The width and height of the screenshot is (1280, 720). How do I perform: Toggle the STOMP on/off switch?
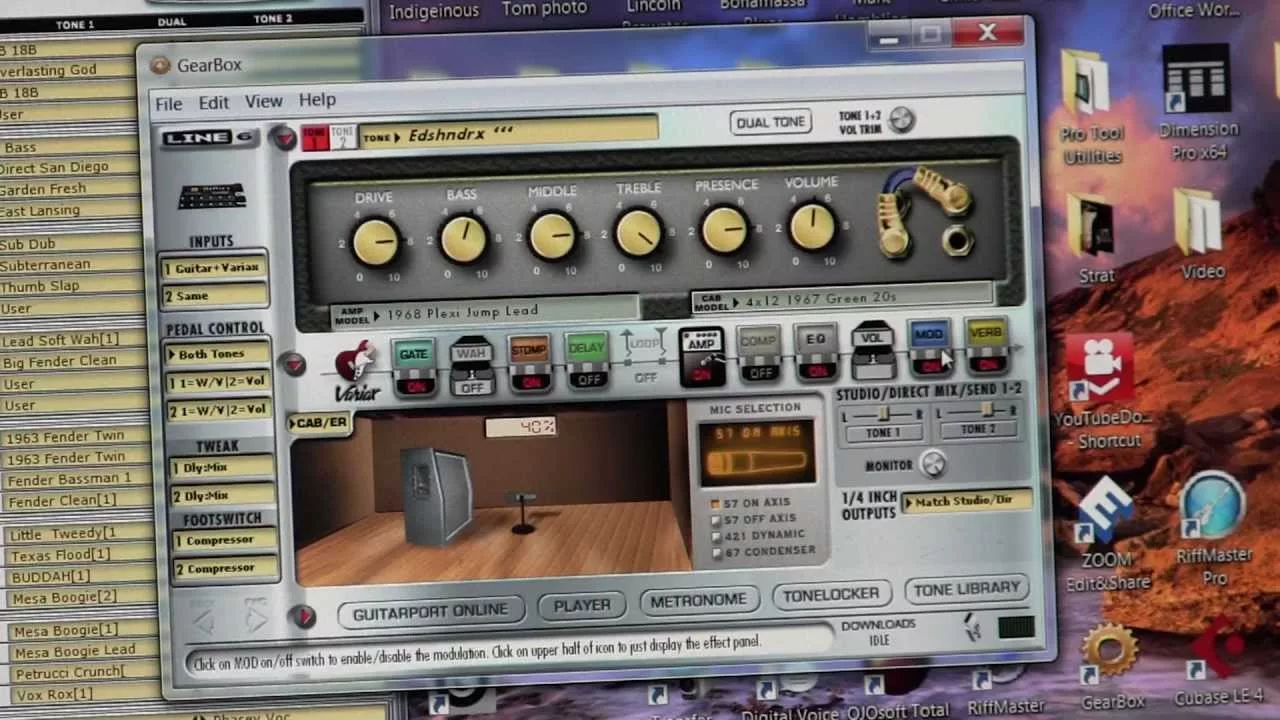point(530,380)
